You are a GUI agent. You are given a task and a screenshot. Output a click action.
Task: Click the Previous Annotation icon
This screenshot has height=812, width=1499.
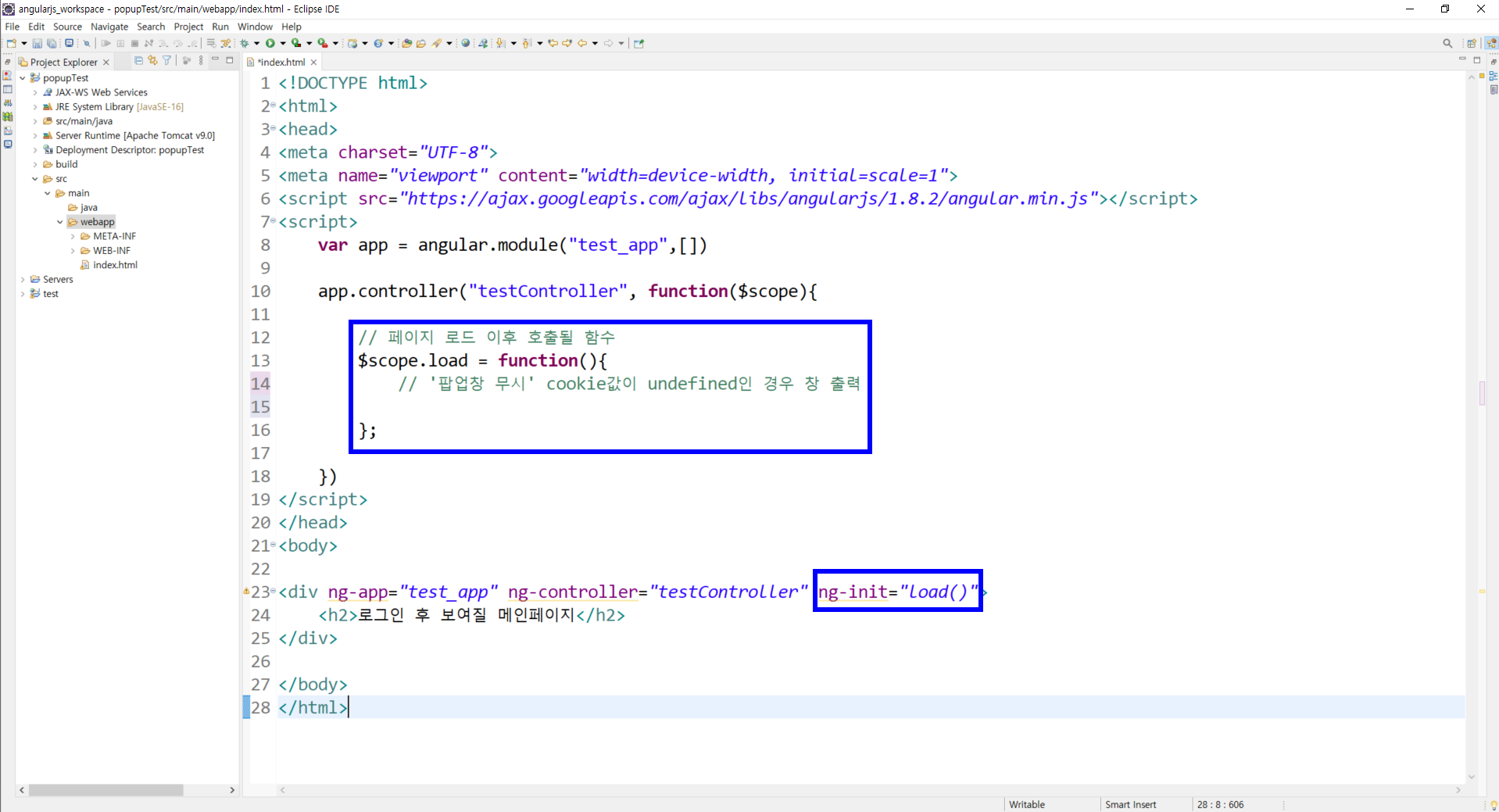[x=527, y=43]
